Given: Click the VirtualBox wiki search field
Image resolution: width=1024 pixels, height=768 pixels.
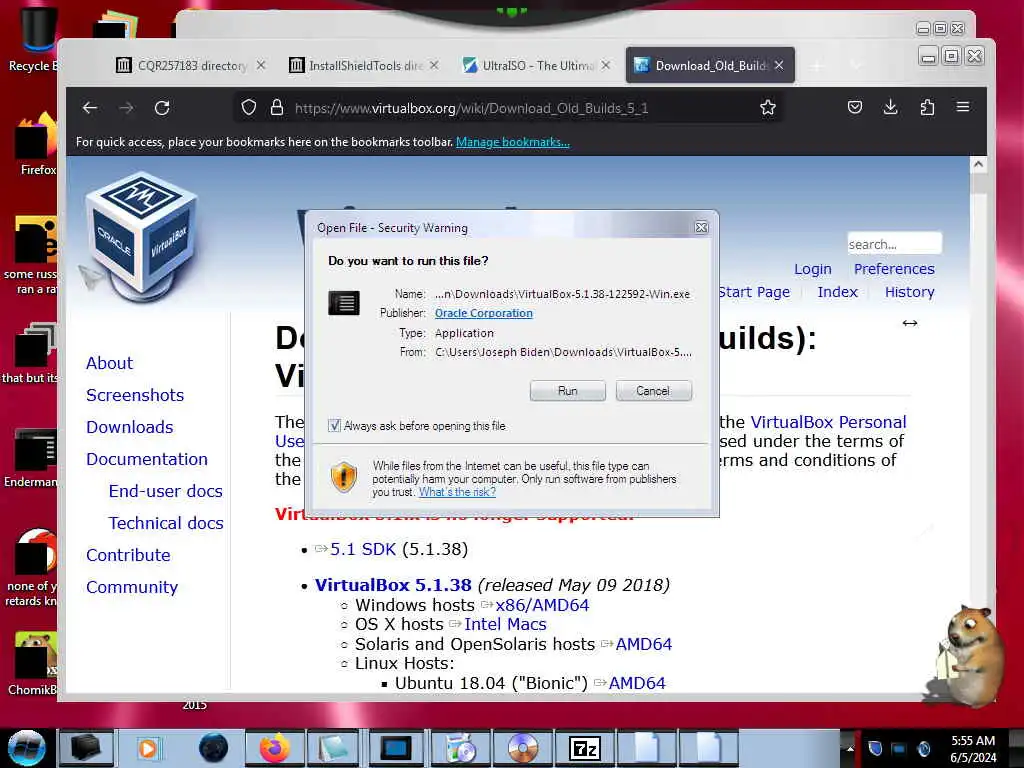Looking at the screenshot, I should [894, 244].
